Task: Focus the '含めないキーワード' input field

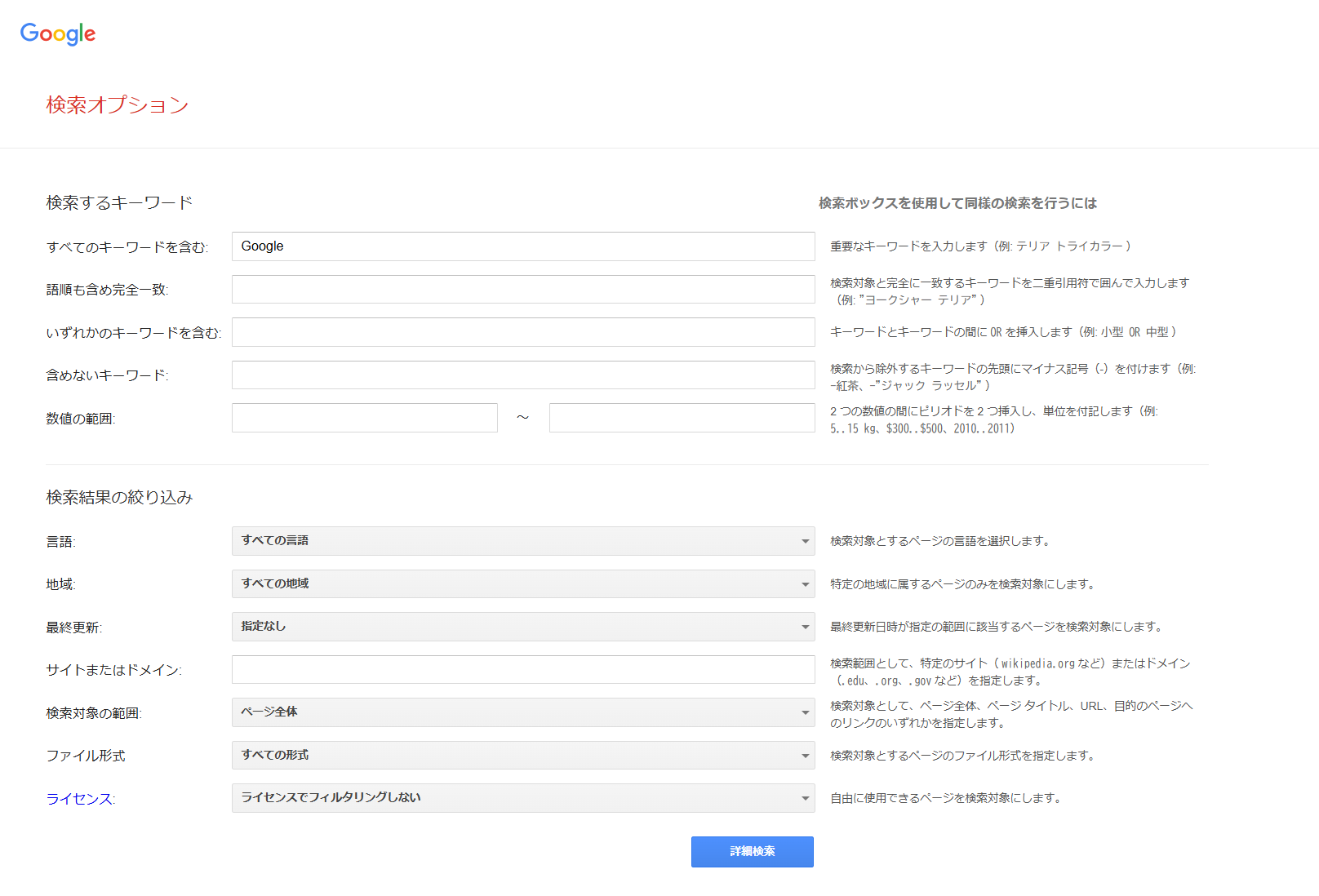Action: tap(523, 375)
